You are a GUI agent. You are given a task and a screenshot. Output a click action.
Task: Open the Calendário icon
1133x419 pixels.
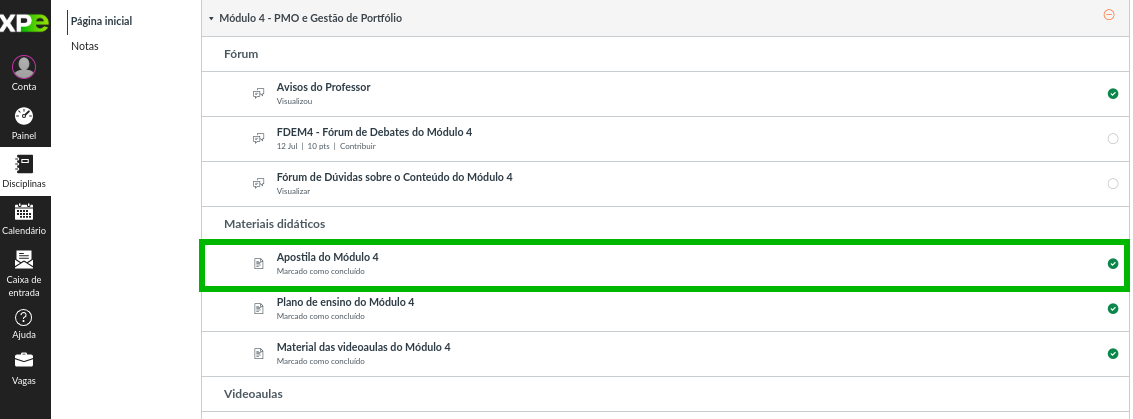[x=24, y=212]
